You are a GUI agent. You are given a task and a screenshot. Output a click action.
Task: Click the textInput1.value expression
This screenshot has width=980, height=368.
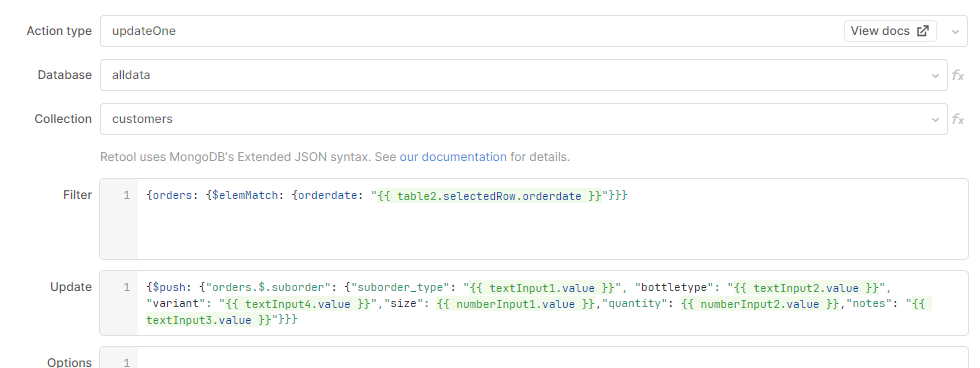point(542,288)
